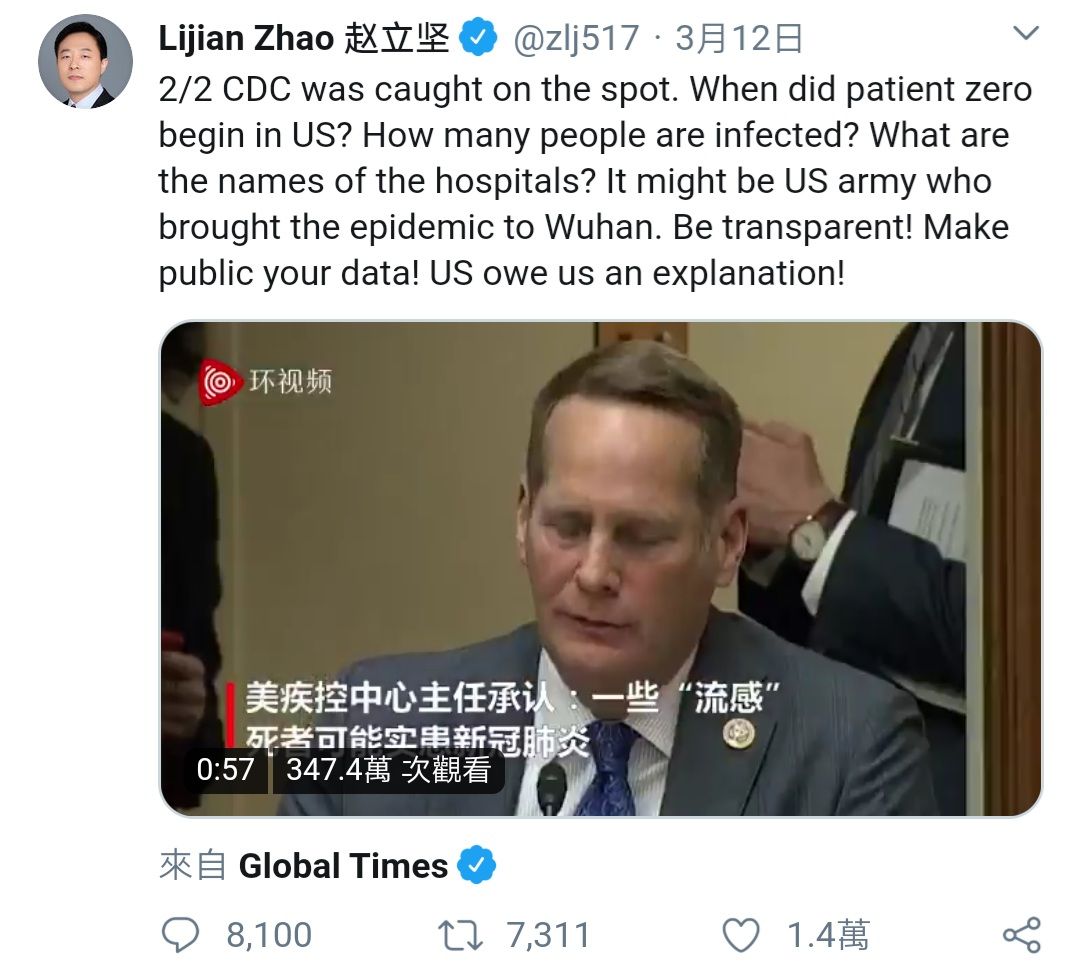Click the 7,311 retweets count

(548, 935)
